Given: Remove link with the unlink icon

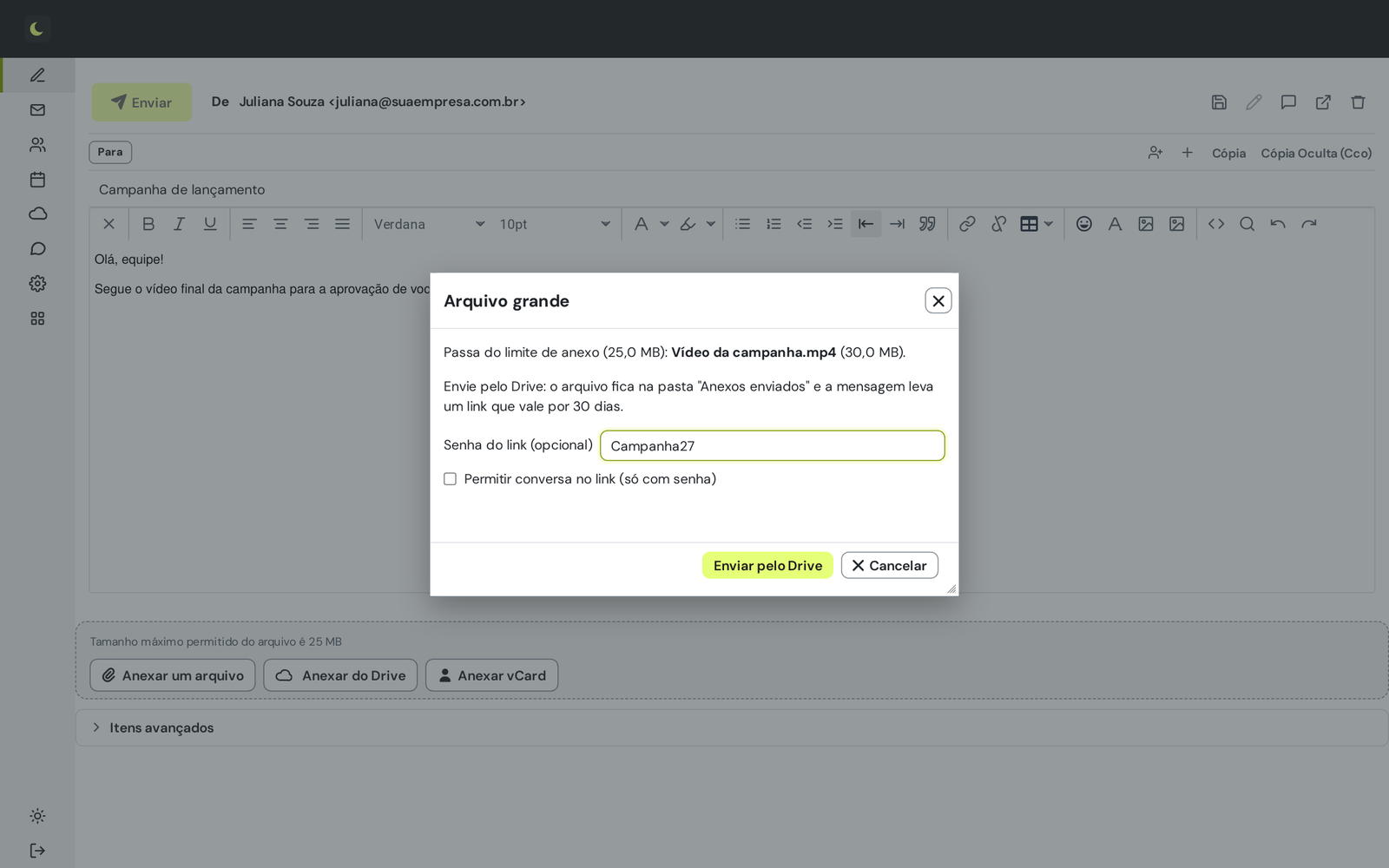Looking at the screenshot, I should pyautogui.click(x=998, y=224).
